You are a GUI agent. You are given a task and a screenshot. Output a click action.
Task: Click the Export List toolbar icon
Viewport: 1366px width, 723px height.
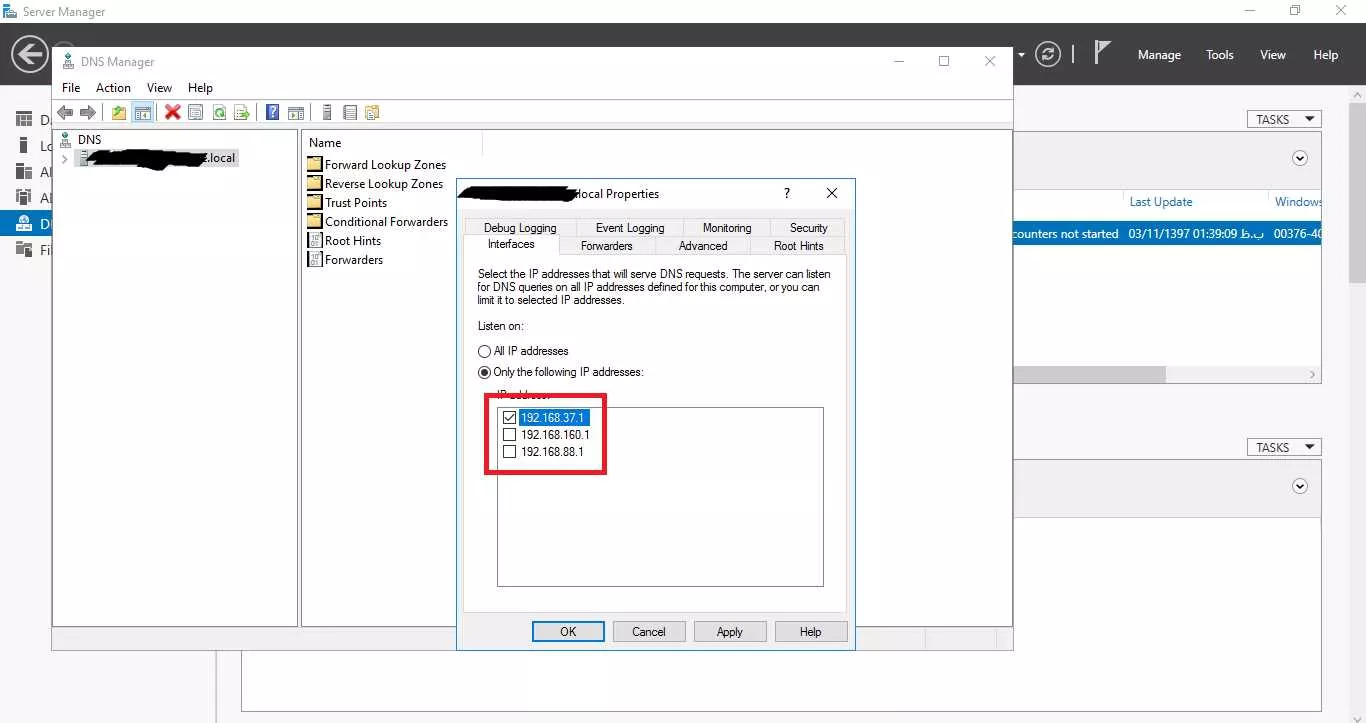click(x=241, y=112)
